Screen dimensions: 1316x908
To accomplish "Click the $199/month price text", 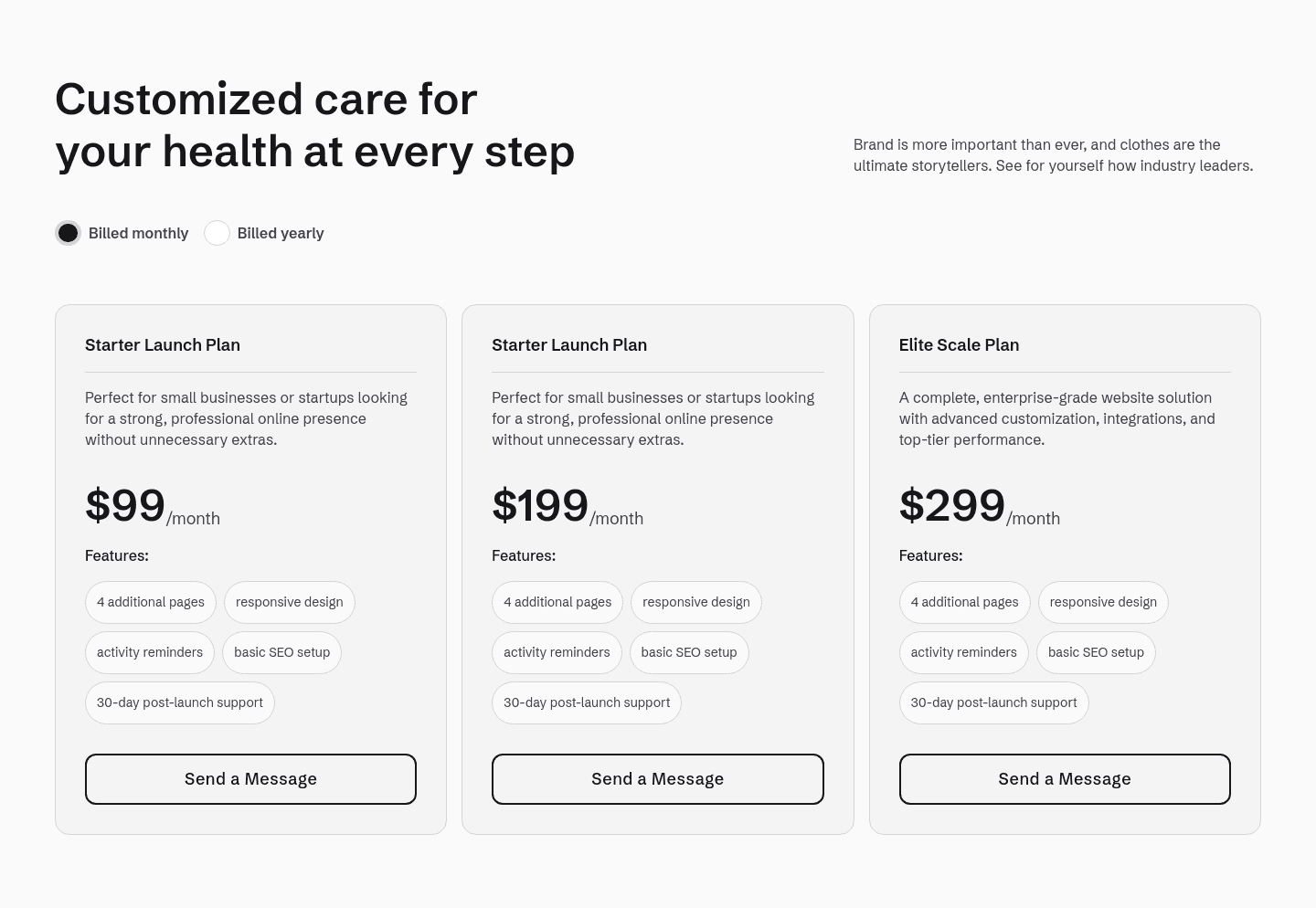I will (540, 505).
